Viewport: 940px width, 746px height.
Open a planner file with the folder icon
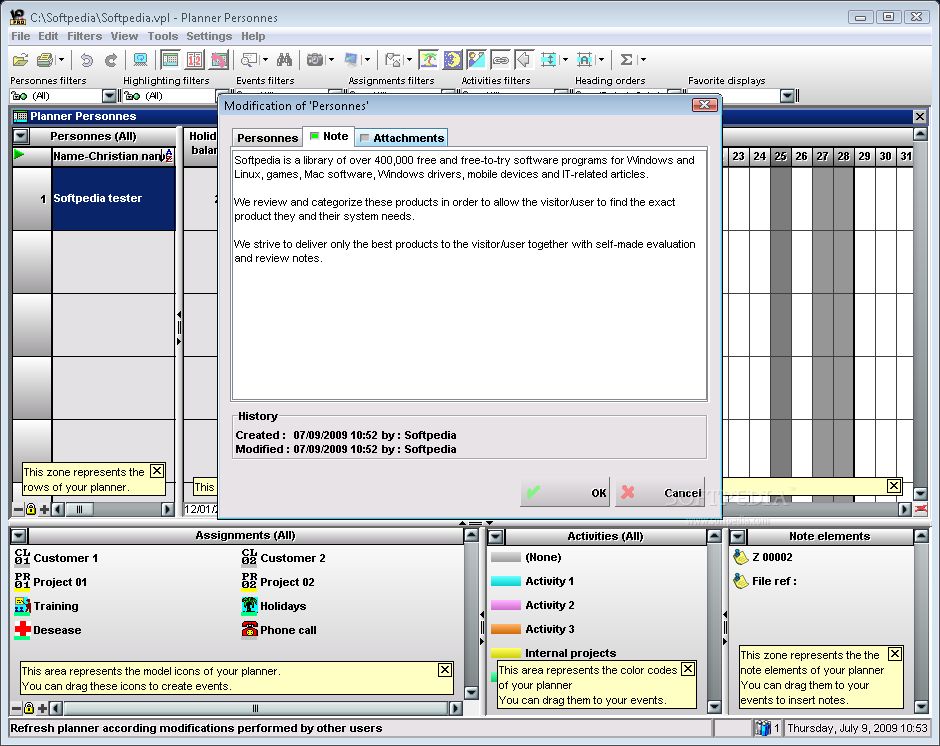[x=20, y=59]
